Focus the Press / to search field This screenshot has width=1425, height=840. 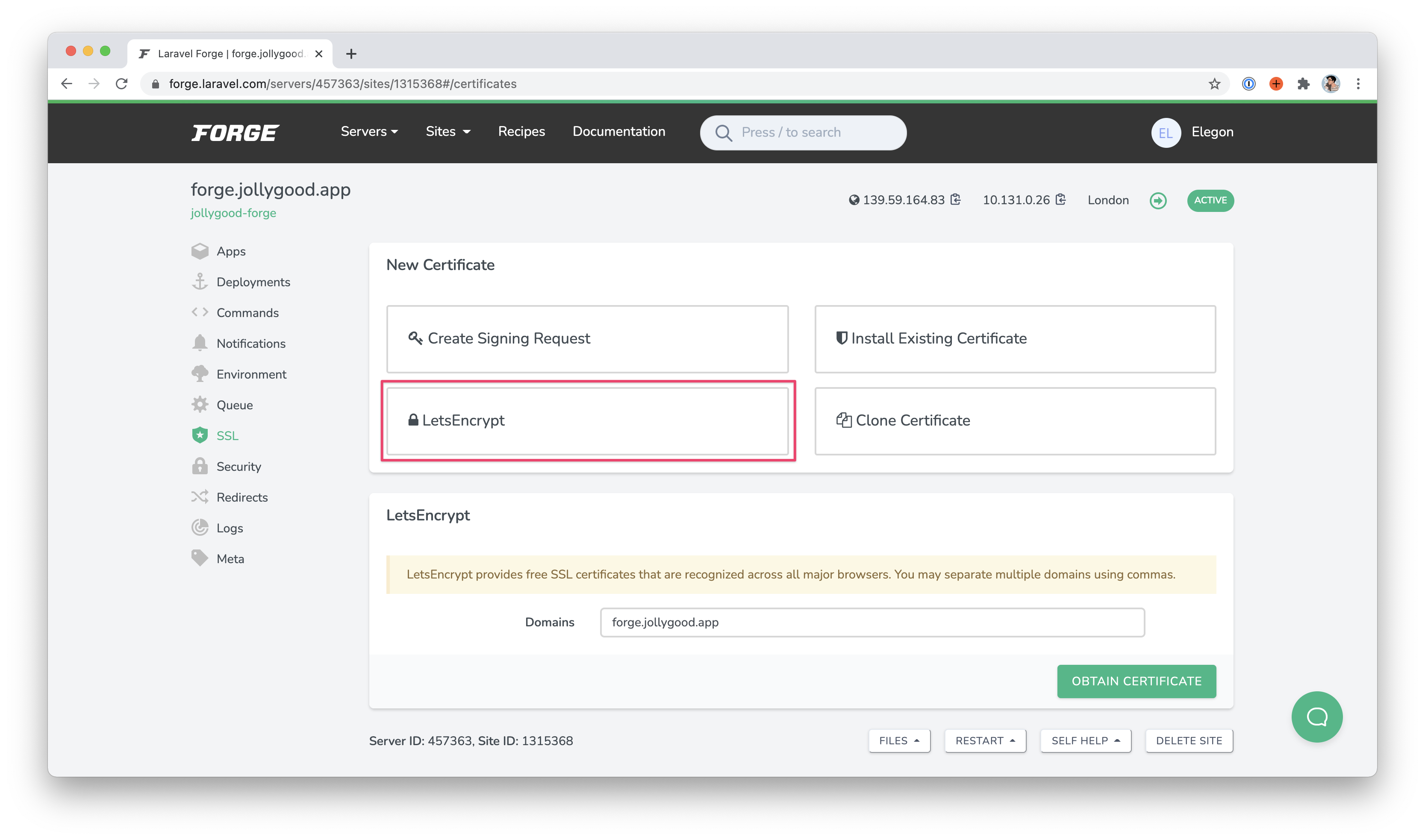[803, 132]
